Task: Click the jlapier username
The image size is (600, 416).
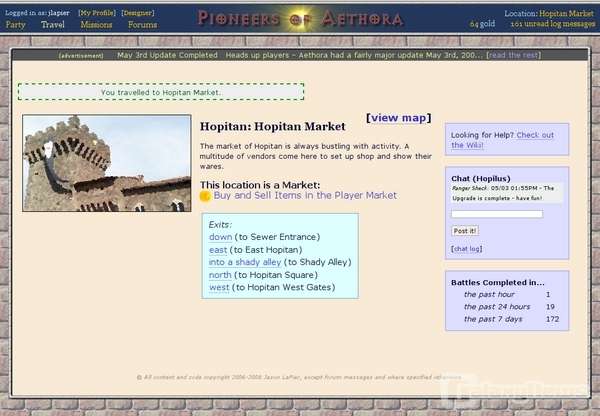Action: tap(59, 13)
